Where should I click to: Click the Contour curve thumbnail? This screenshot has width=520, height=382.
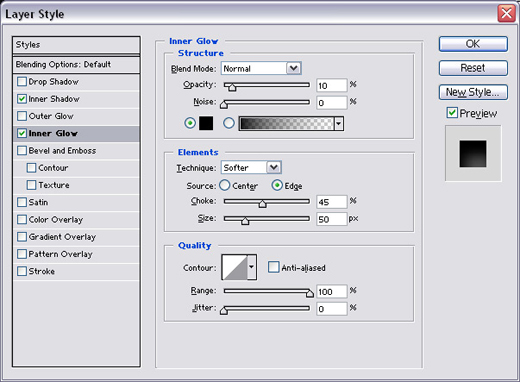click(235, 267)
